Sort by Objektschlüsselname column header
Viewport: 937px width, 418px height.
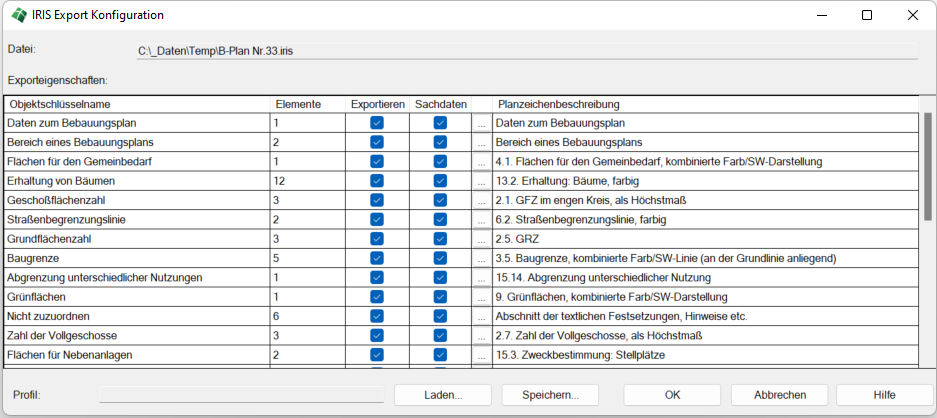tap(137, 104)
